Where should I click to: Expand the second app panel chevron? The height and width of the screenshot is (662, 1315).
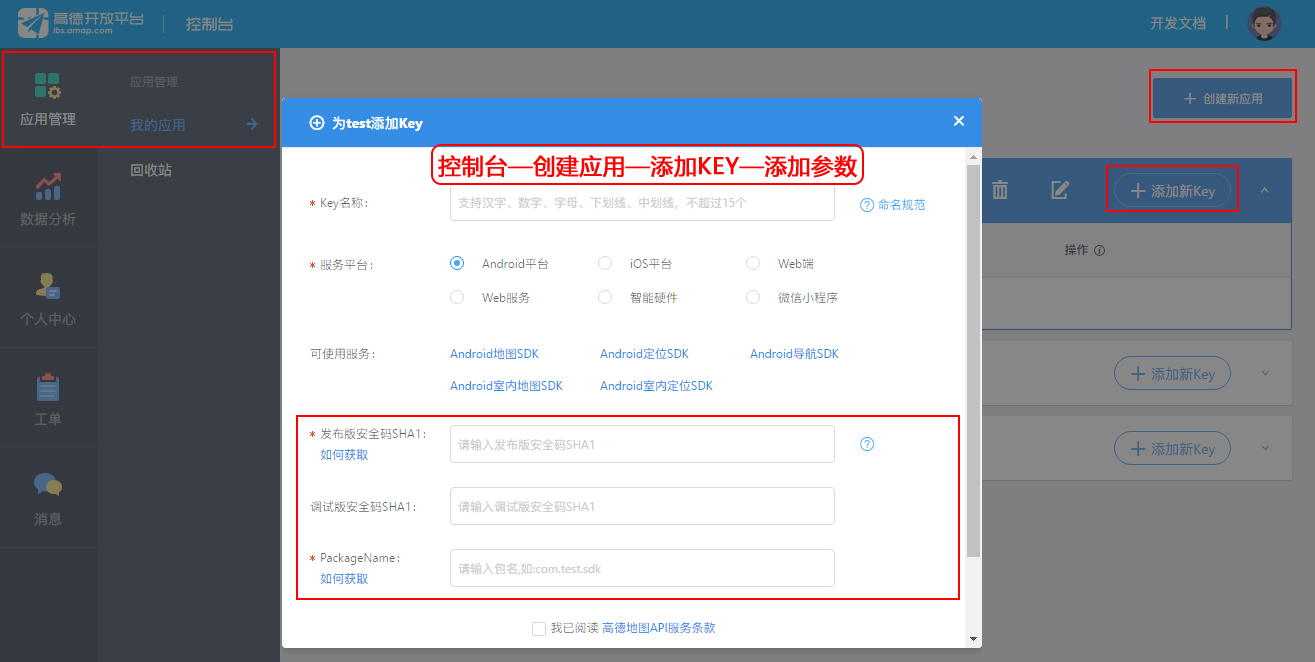point(1264,373)
